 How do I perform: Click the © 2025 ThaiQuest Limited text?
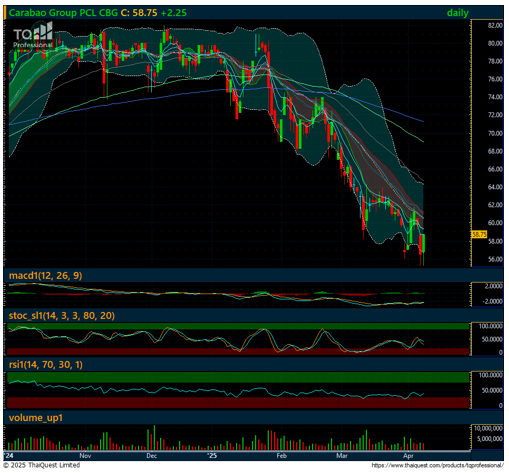coord(42,465)
